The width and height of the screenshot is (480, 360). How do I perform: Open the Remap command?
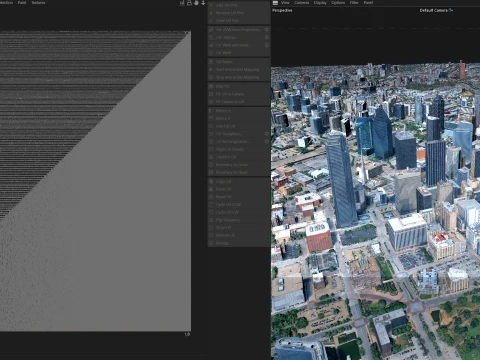239,243
